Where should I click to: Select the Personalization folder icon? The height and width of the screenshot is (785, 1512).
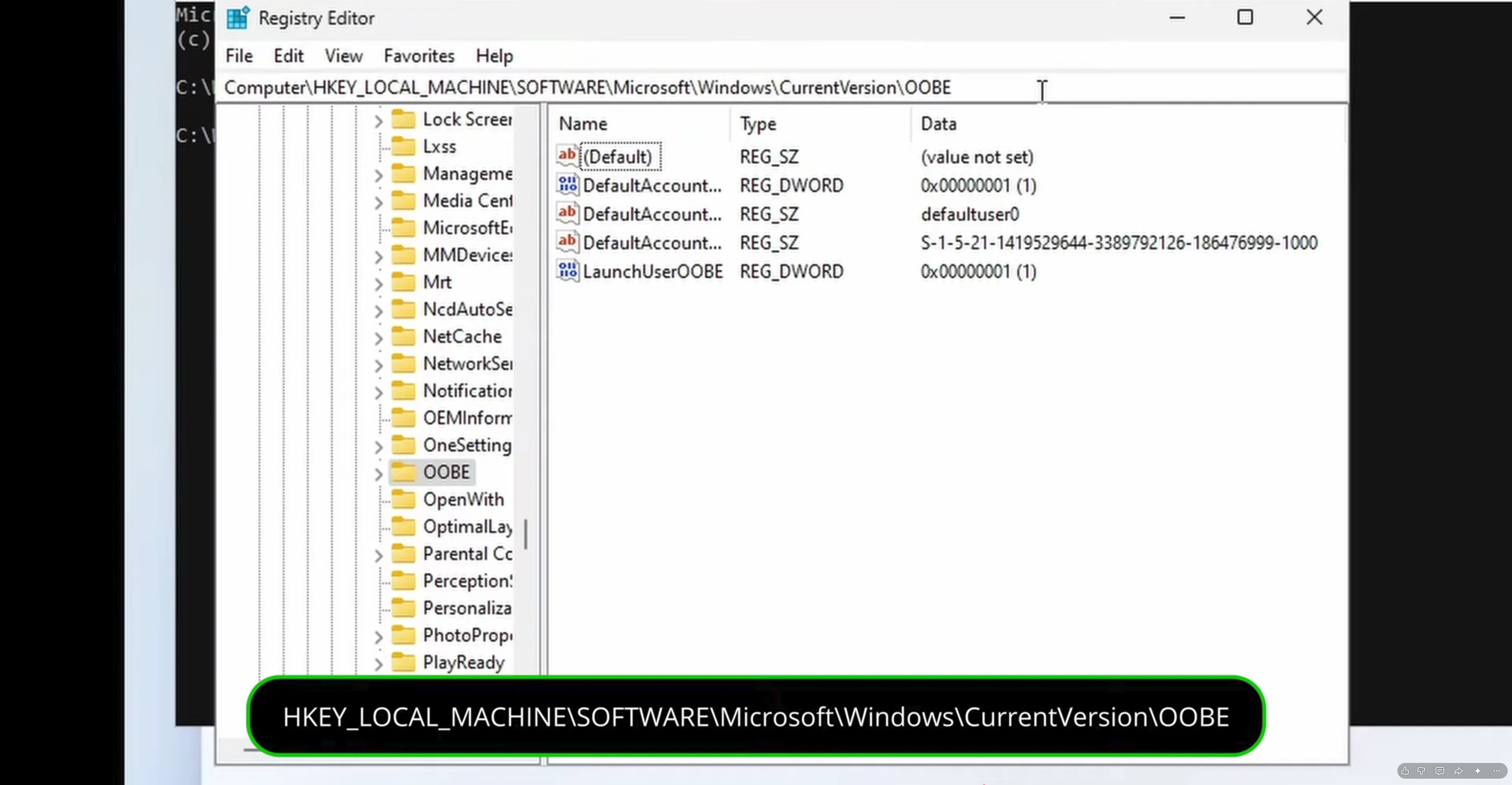tap(403, 608)
